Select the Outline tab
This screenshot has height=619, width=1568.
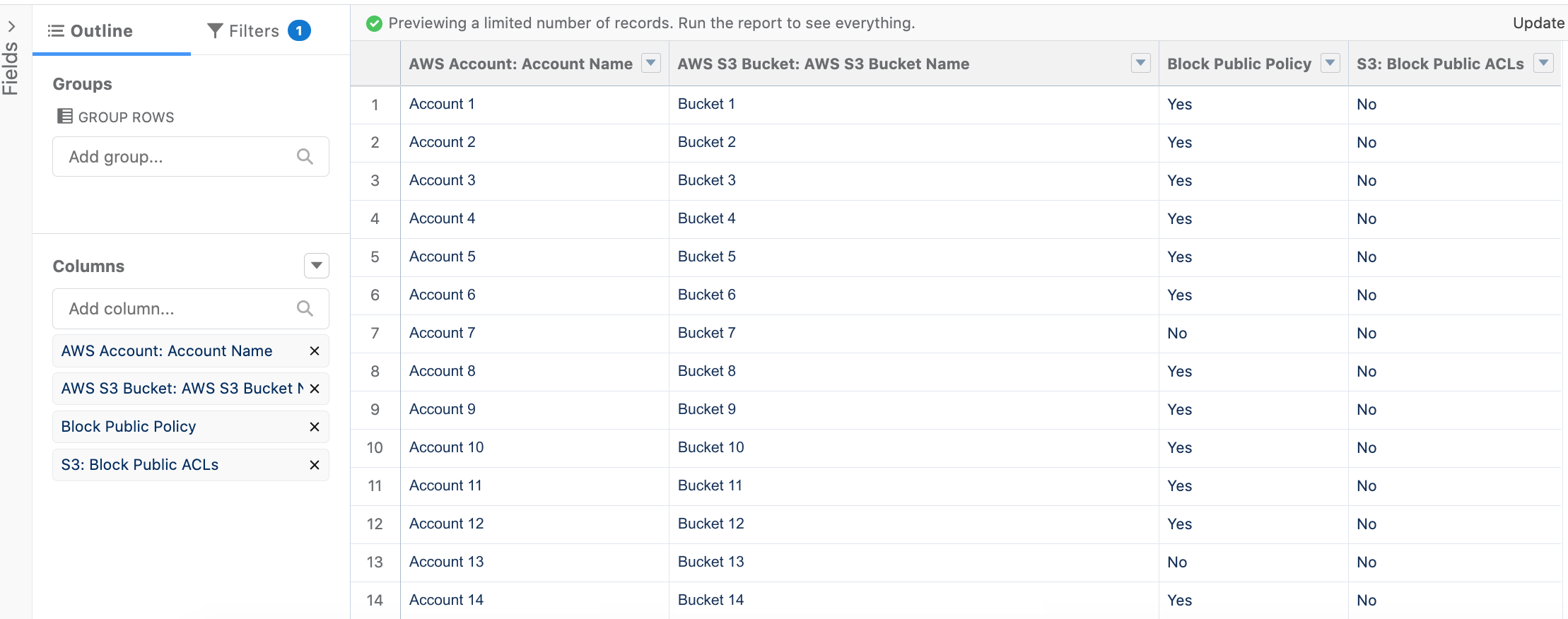point(101,30)
